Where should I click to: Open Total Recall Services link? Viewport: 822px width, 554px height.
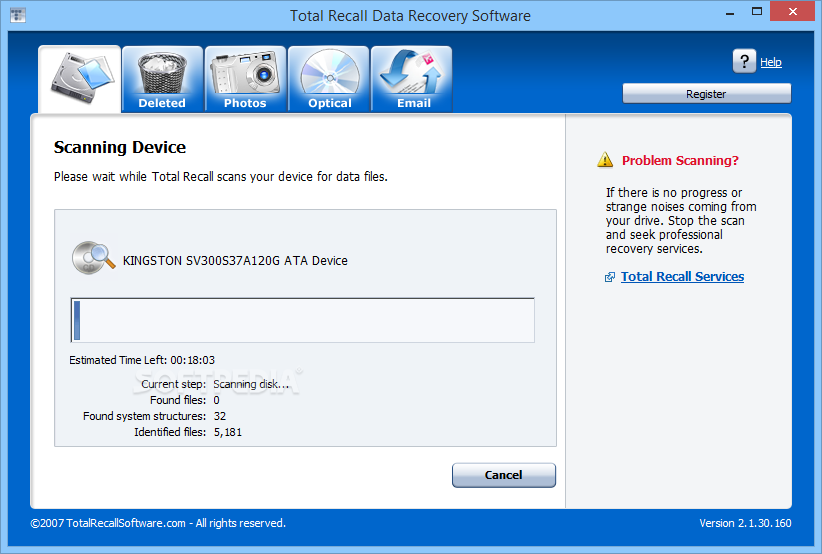point(682,276)
